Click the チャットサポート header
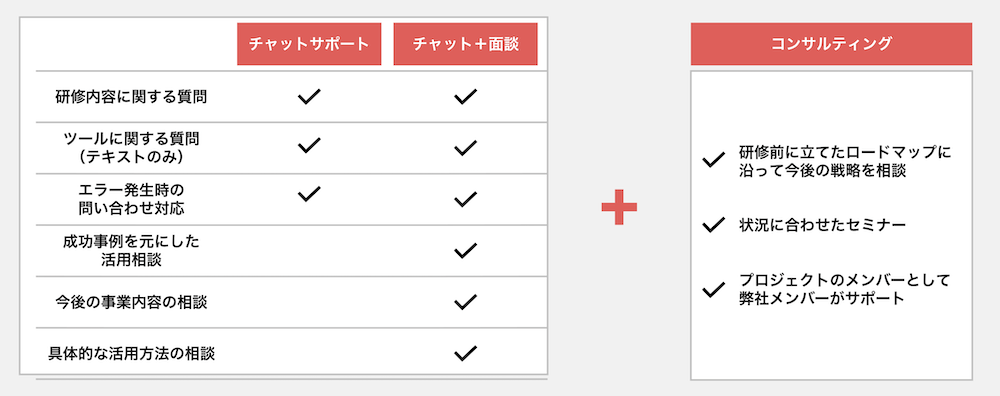 coord(309,44)
